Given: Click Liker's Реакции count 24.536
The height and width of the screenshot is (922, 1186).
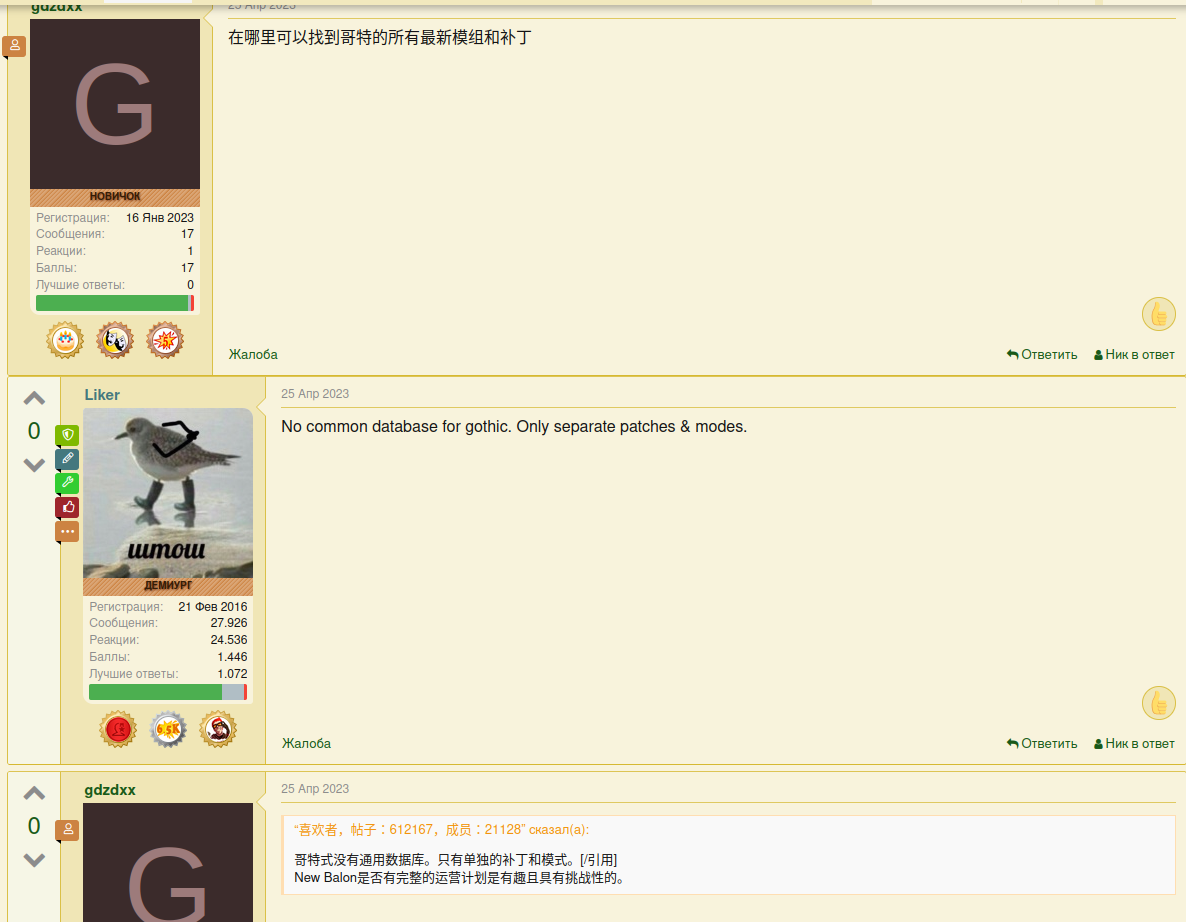Looking at the screenshot, I should tap(228, 639).
